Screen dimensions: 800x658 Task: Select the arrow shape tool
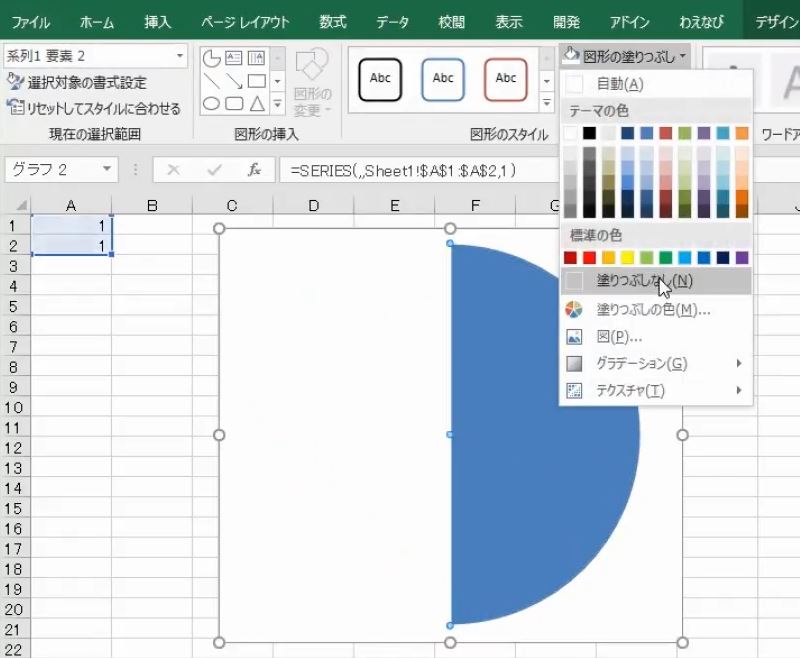tap(234, 81)
